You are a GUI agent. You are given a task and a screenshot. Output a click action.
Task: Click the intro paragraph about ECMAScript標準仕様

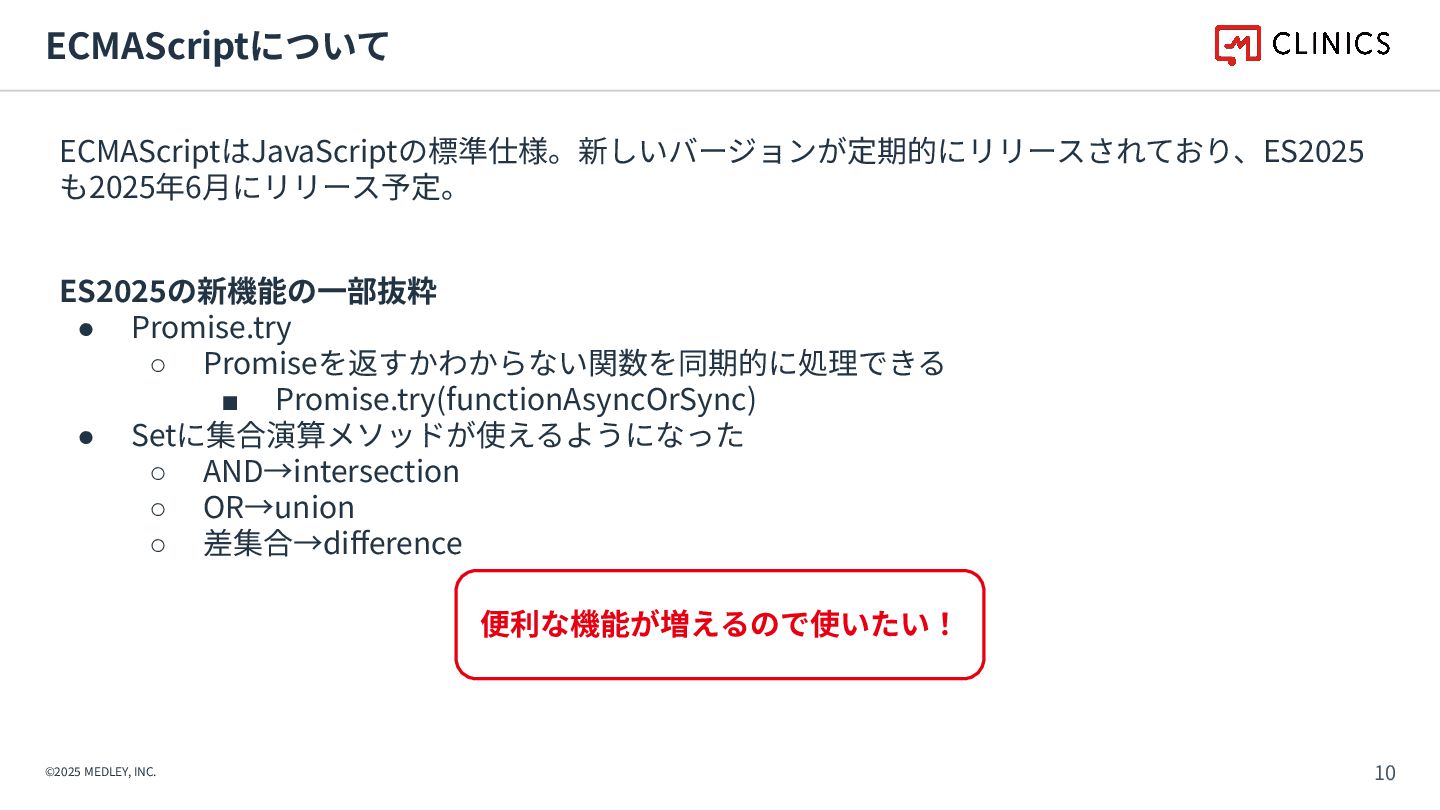point(712,169)
